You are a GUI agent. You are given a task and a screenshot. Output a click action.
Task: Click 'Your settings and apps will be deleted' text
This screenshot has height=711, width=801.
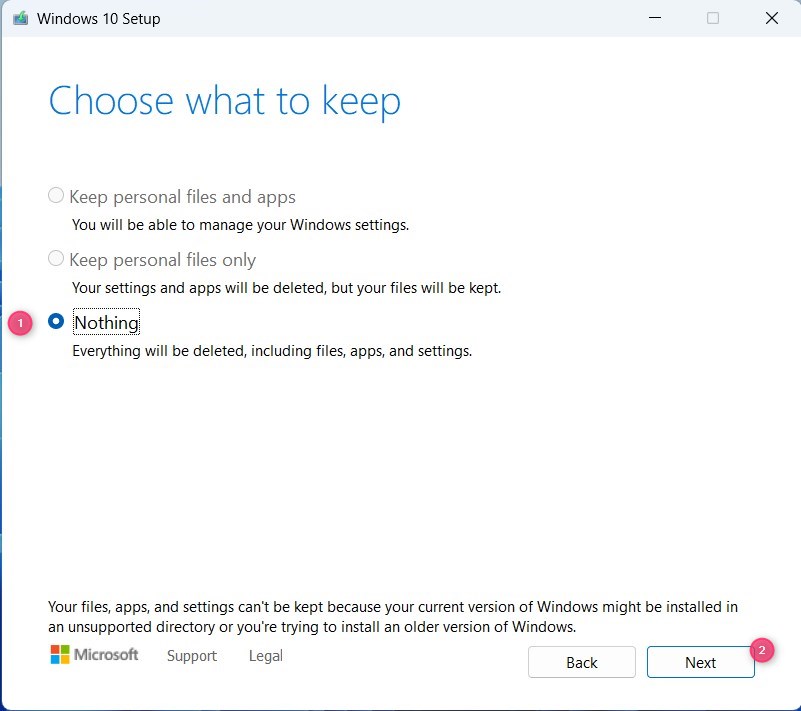[x=287, y=288]
